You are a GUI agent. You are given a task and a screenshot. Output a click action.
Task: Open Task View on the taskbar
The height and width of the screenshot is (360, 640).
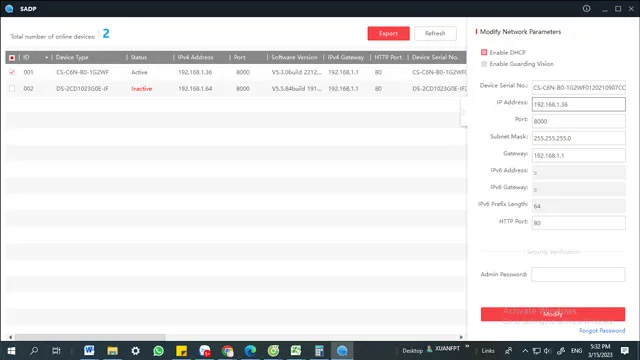pos(56,351)
